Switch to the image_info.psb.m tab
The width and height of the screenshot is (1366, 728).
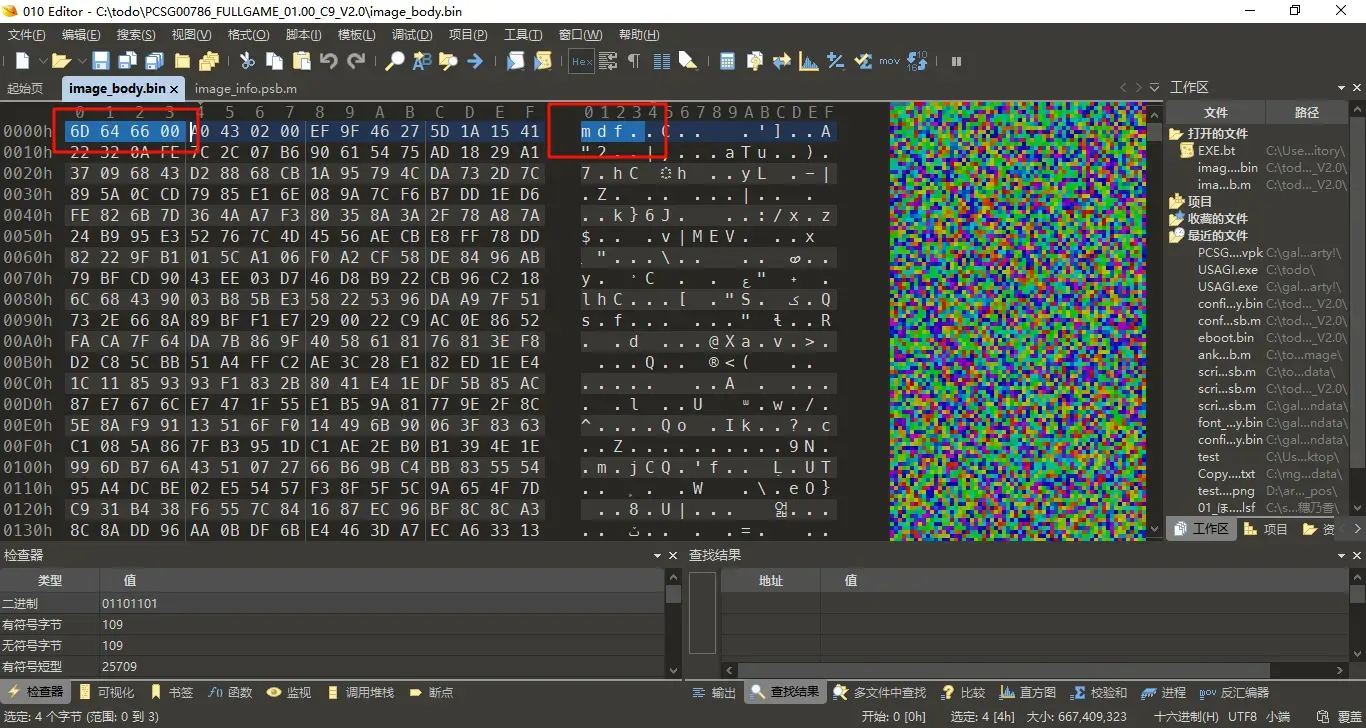(x=246, y=88)
